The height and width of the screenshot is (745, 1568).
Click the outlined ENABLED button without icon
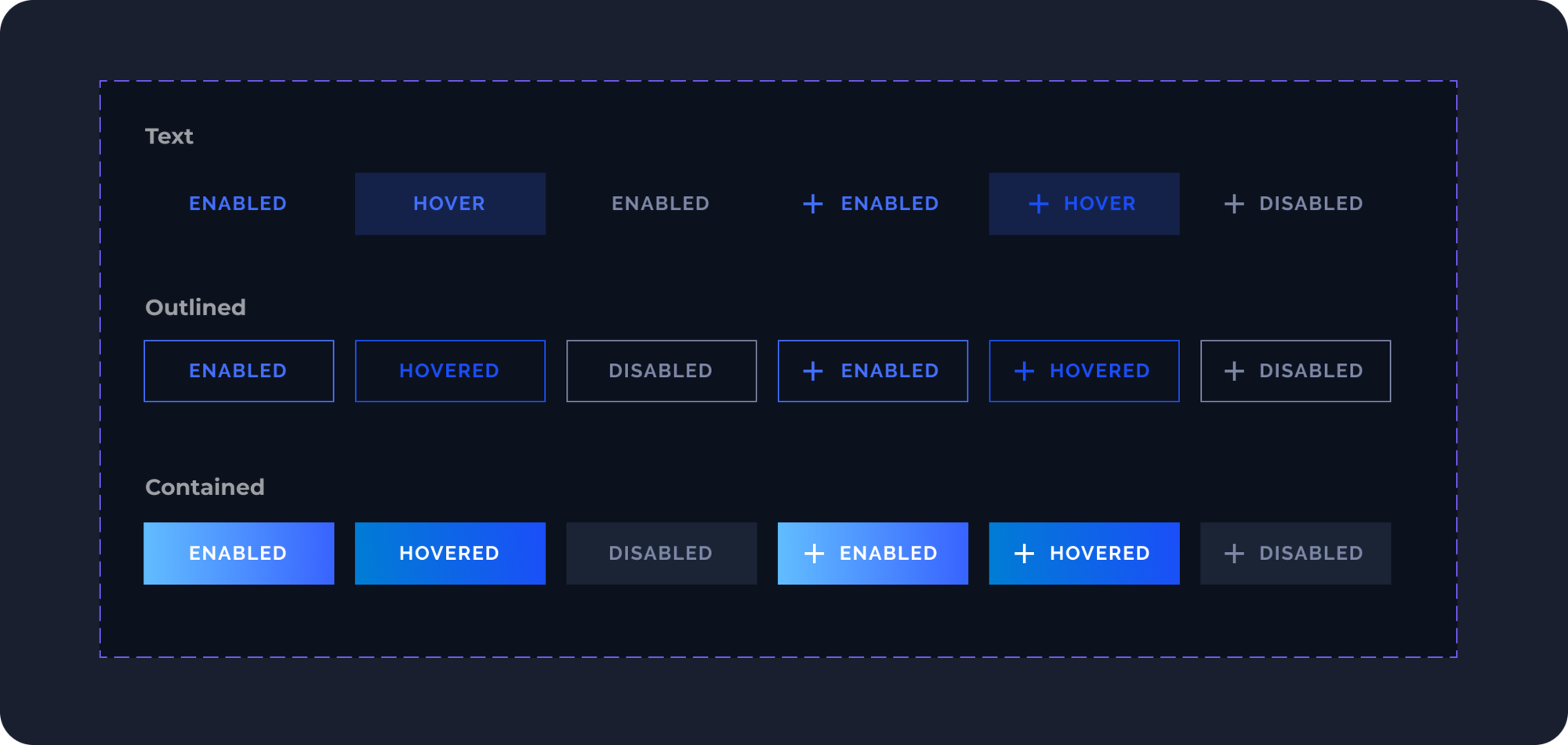[239, 371]
